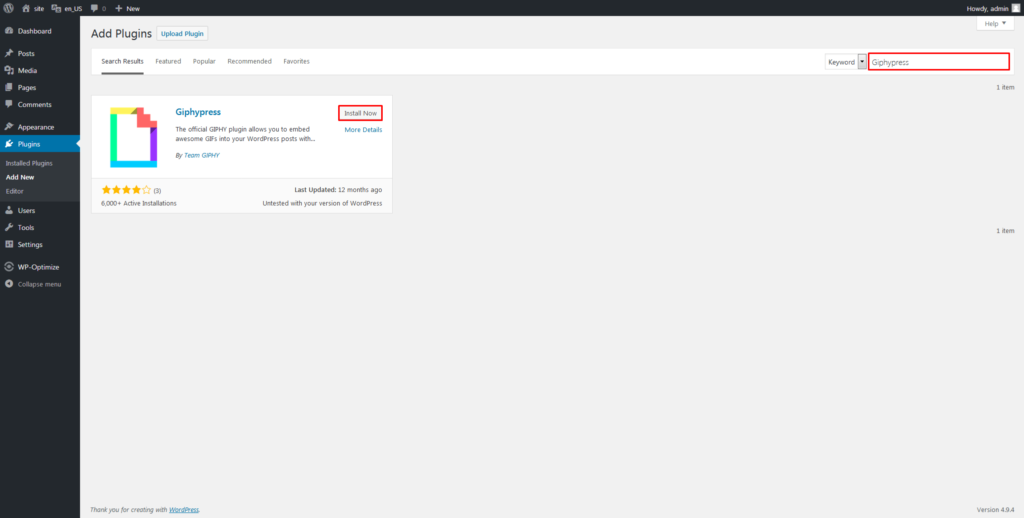The height and width of the screenshot is (518, 1024).
Task: Follow the WordPress footer link
Action: coord(184,510)
